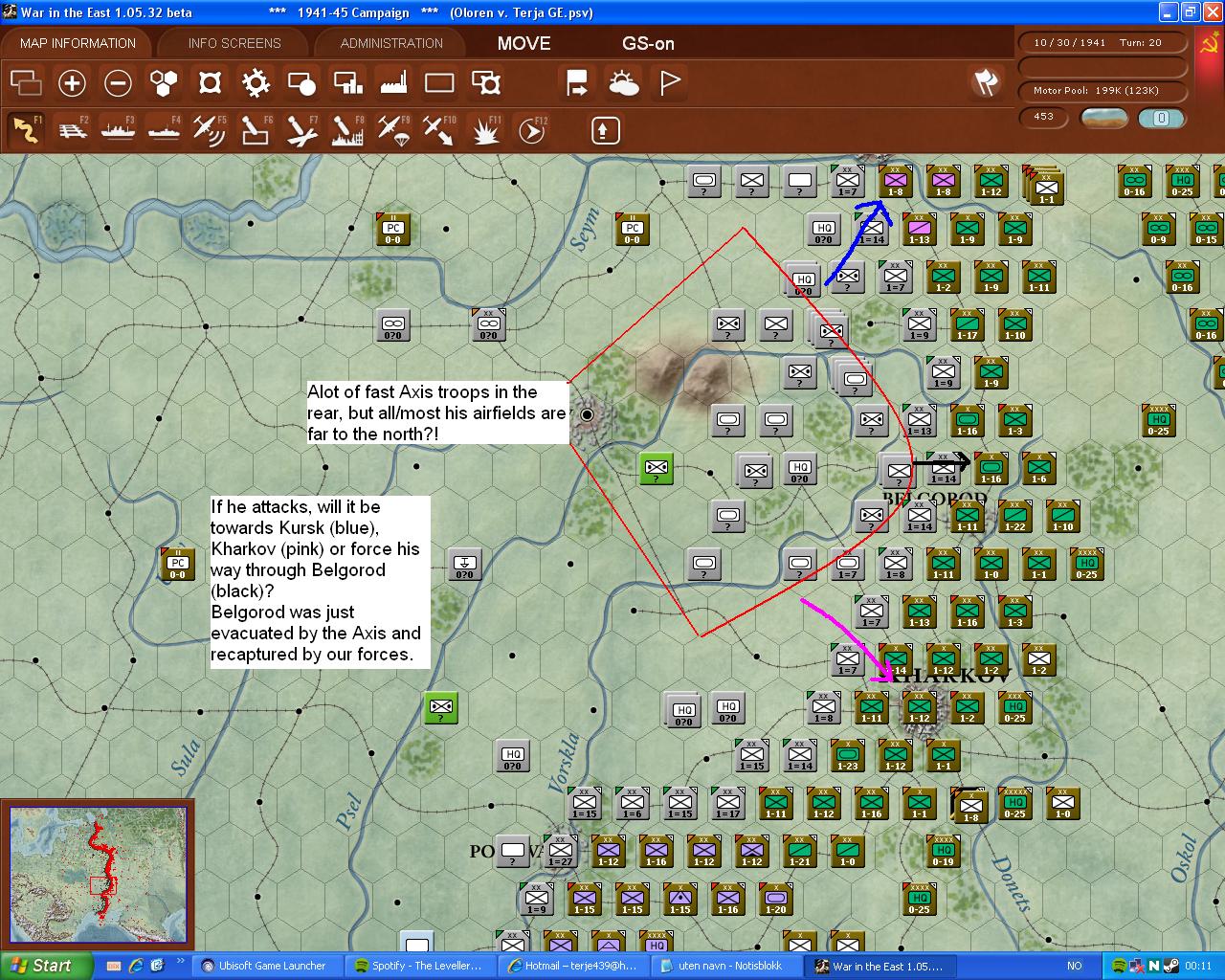
Task: Select the green unit near the city marker
Action: [x=657, y=468]
